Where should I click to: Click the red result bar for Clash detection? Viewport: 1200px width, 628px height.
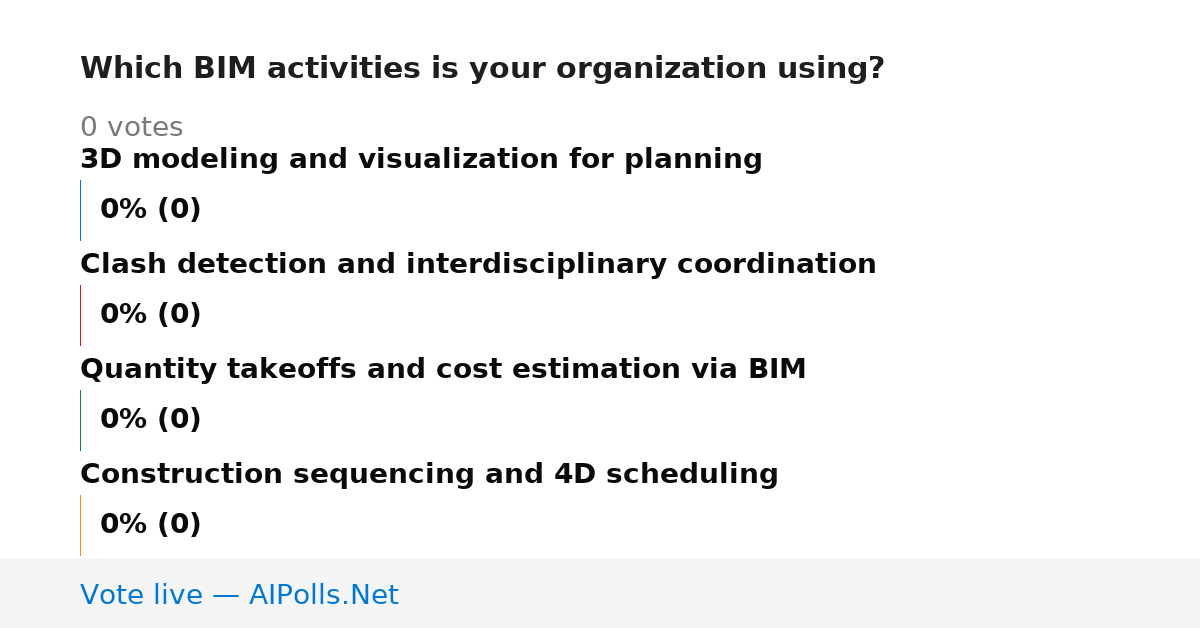coord(80,315)
